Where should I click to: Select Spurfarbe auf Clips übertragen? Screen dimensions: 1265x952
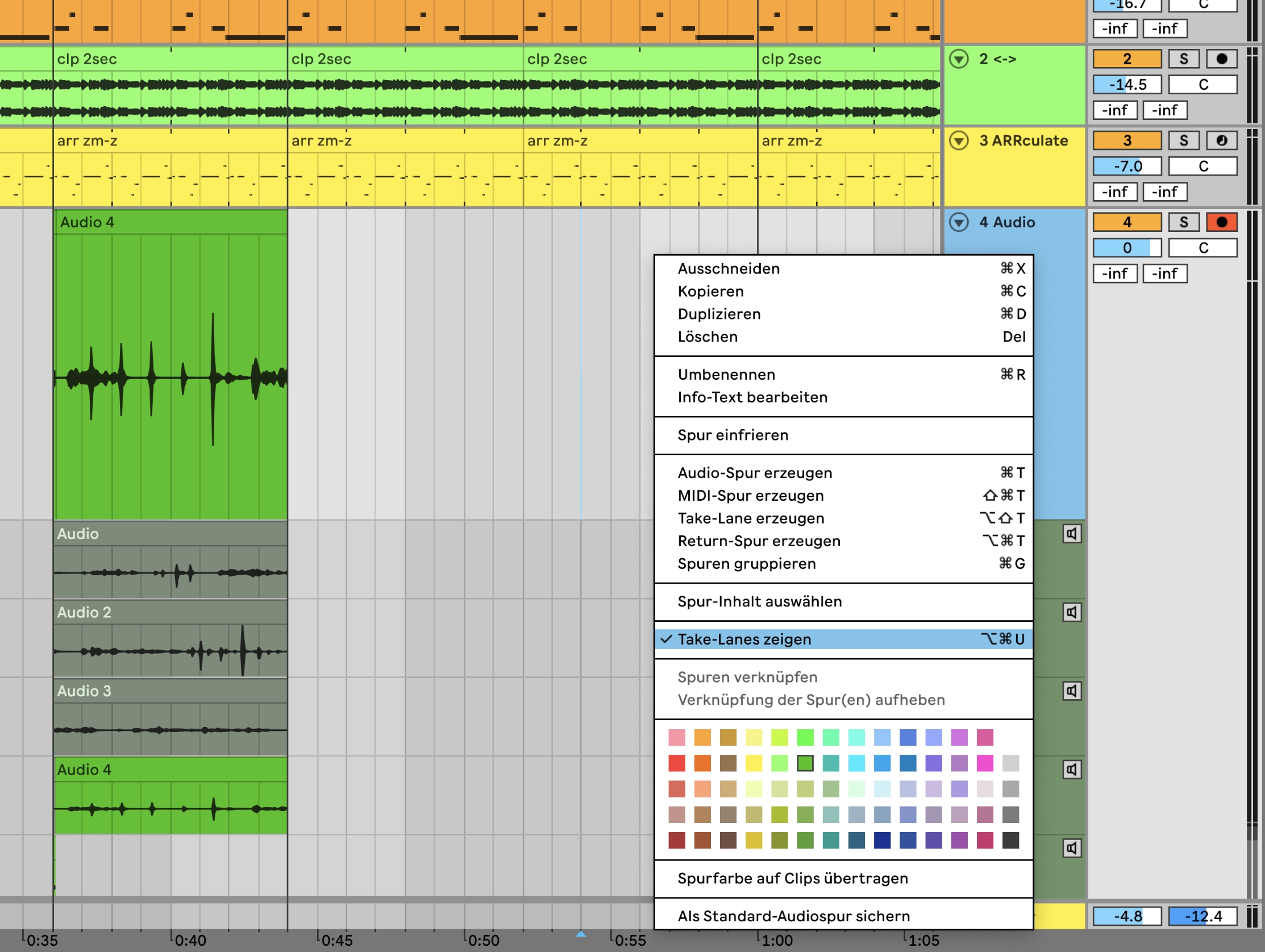click(792, 878)
